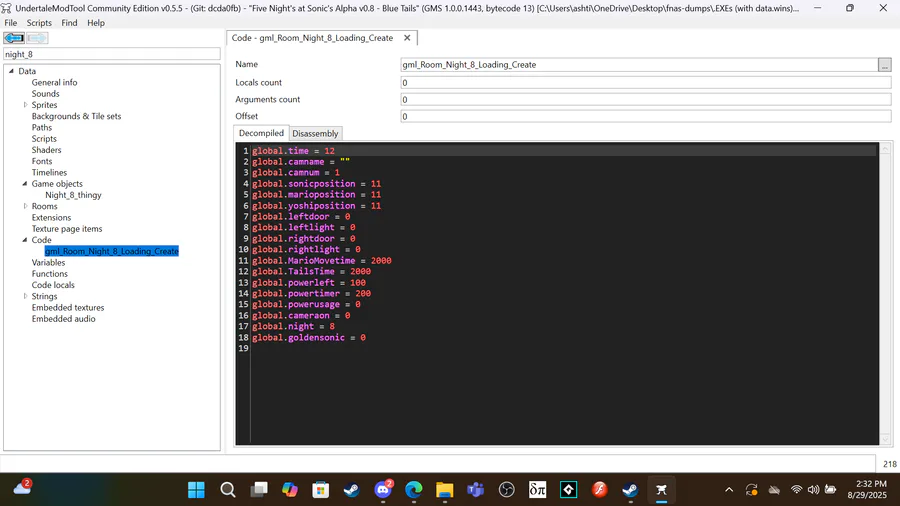The image size is (900, 506).
Task: Select General info in the tree
Action: click(x=54, y=83)
